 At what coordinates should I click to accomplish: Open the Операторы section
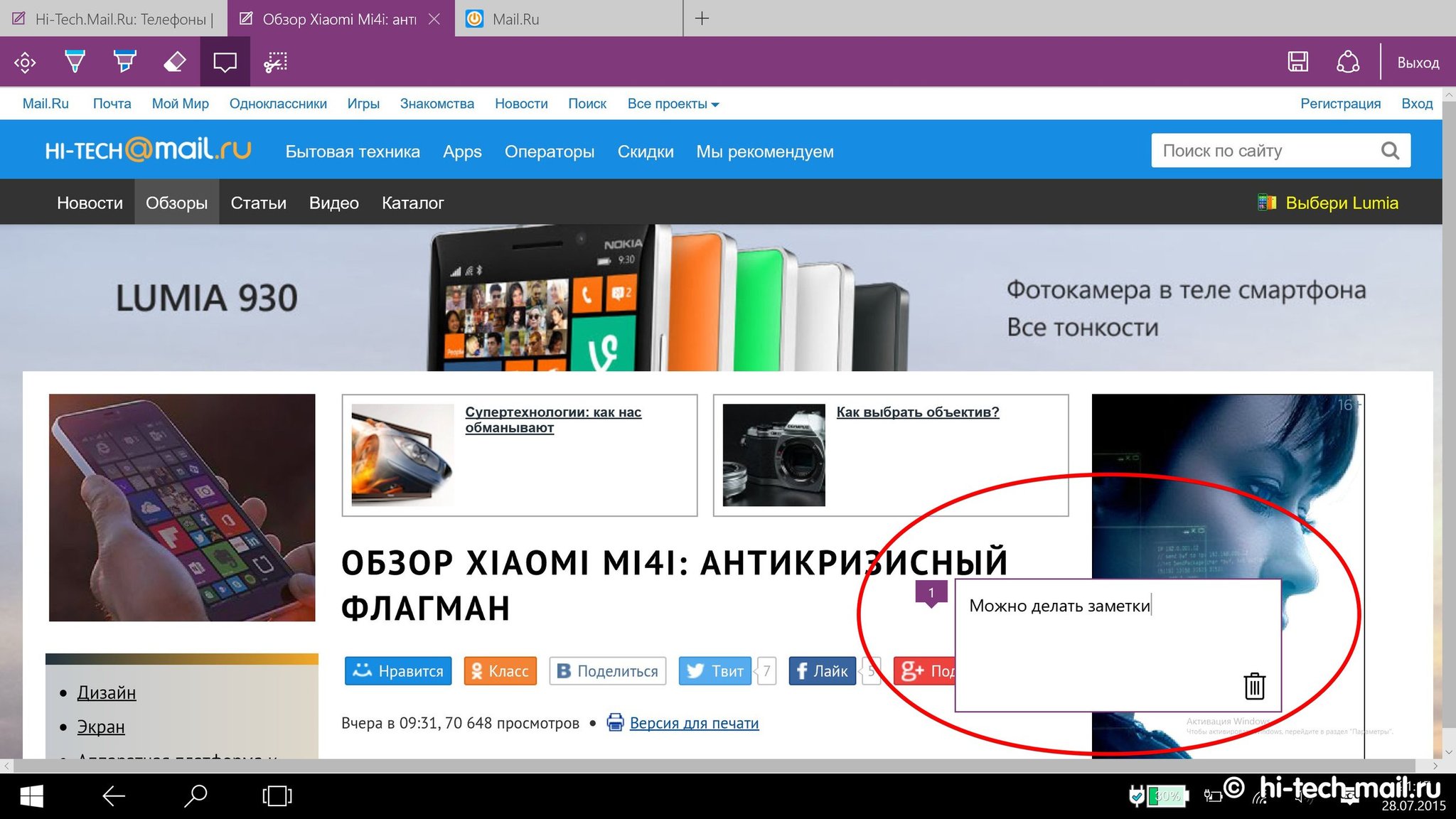pos(550,151)
